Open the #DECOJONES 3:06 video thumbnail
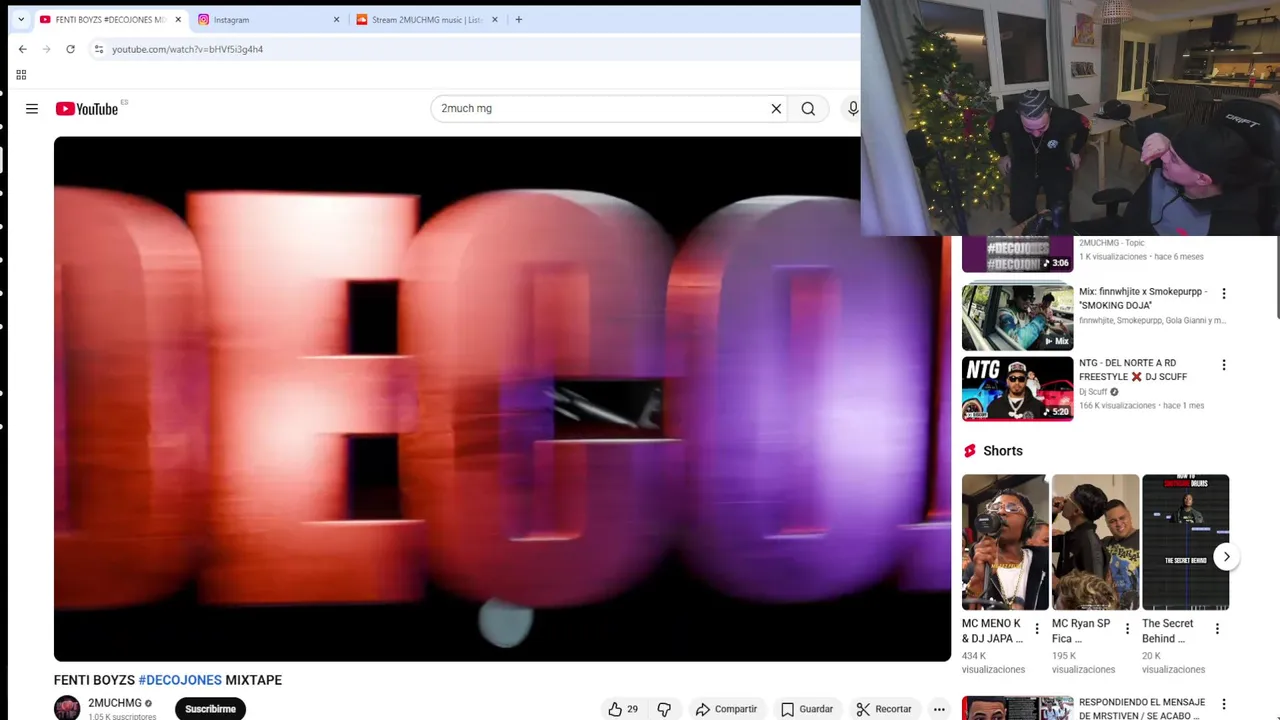1280x720 pixels. click(1017, 254)
